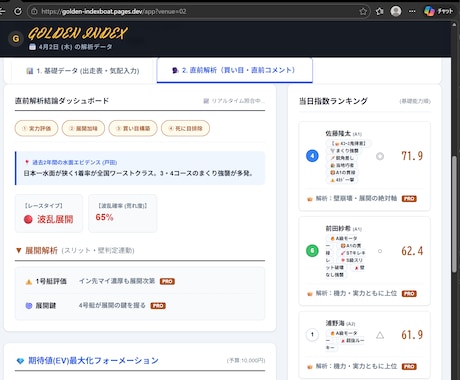Click racer name 浦野海
The image size is (460, 380).
point(335,323)
